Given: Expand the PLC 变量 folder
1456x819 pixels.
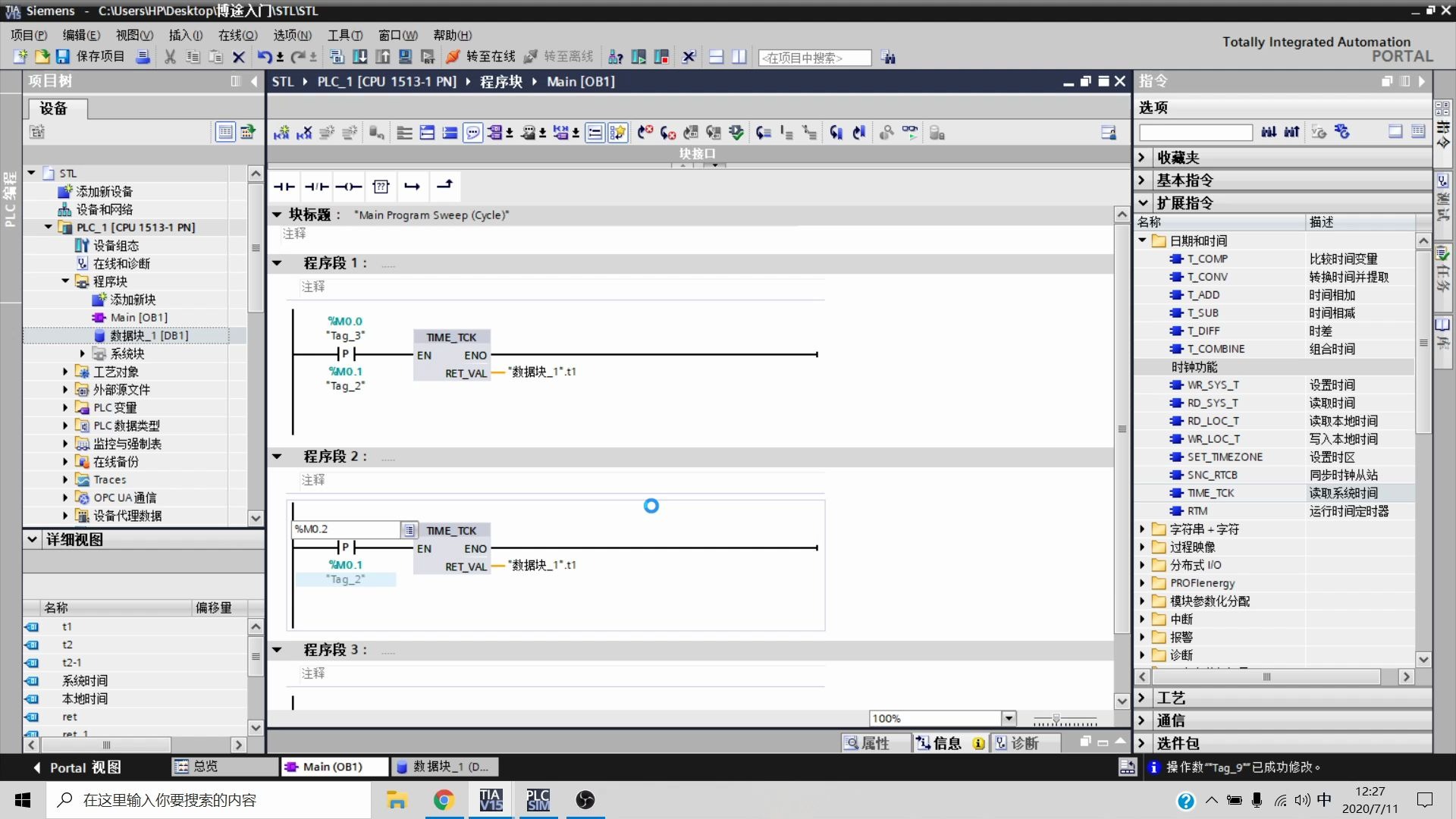Looking at the screenshot, I should pos(65,407).
